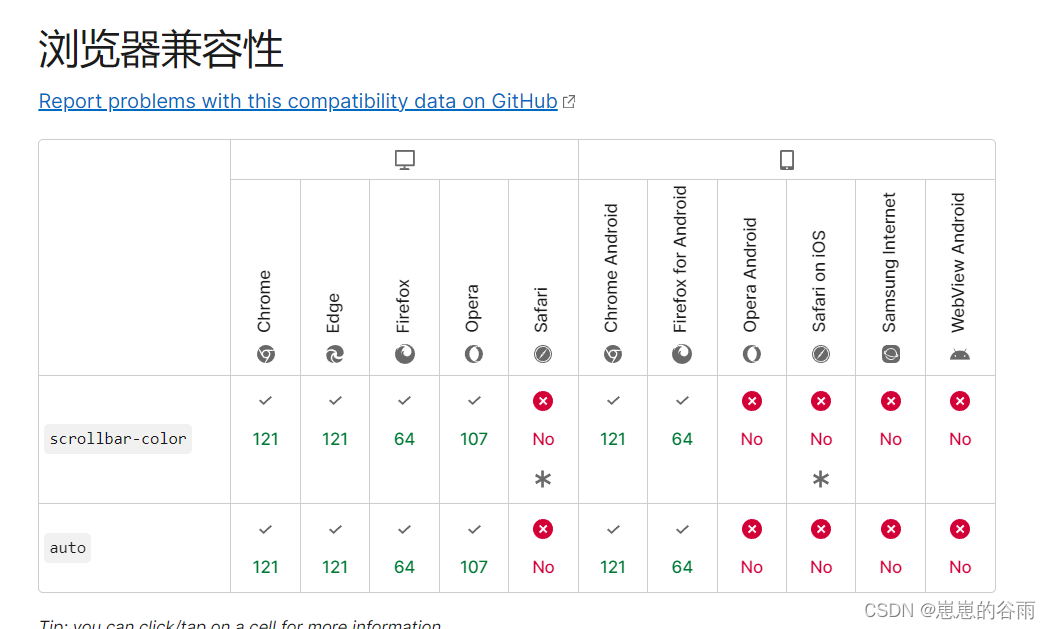Click the mobile device icon header
This screenshot has width=1051, height=629.
point(787,160)
